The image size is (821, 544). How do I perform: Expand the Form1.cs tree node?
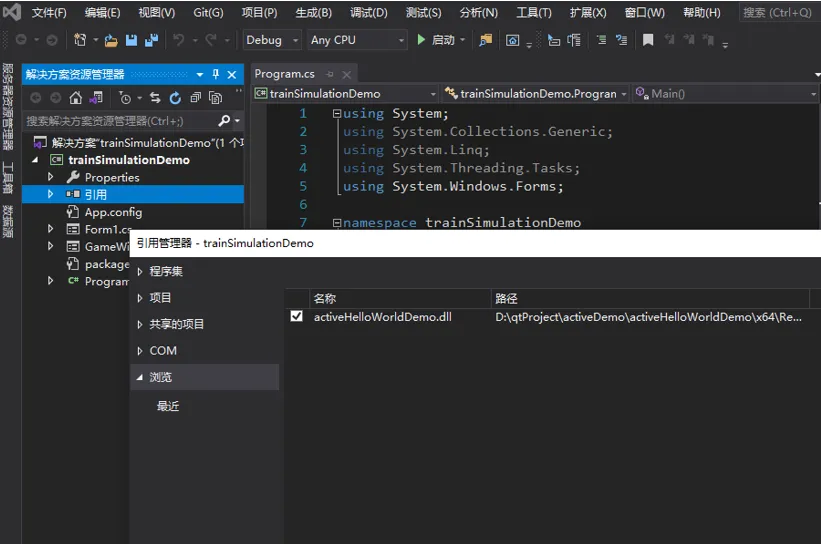[x=51, y=229]
